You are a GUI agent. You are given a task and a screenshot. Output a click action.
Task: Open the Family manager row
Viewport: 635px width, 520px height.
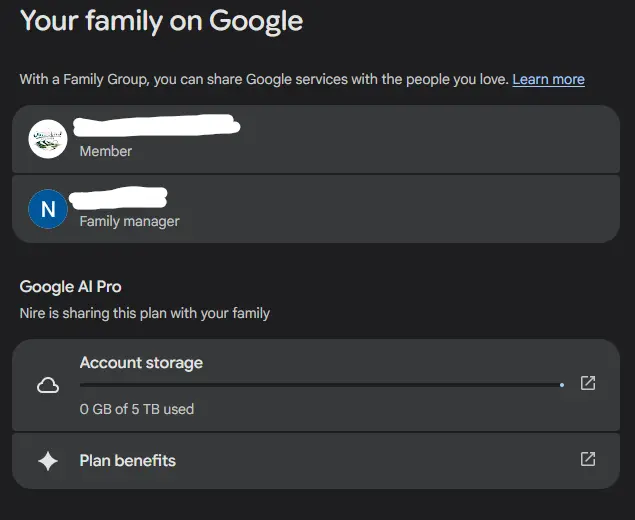coord(316,209)
